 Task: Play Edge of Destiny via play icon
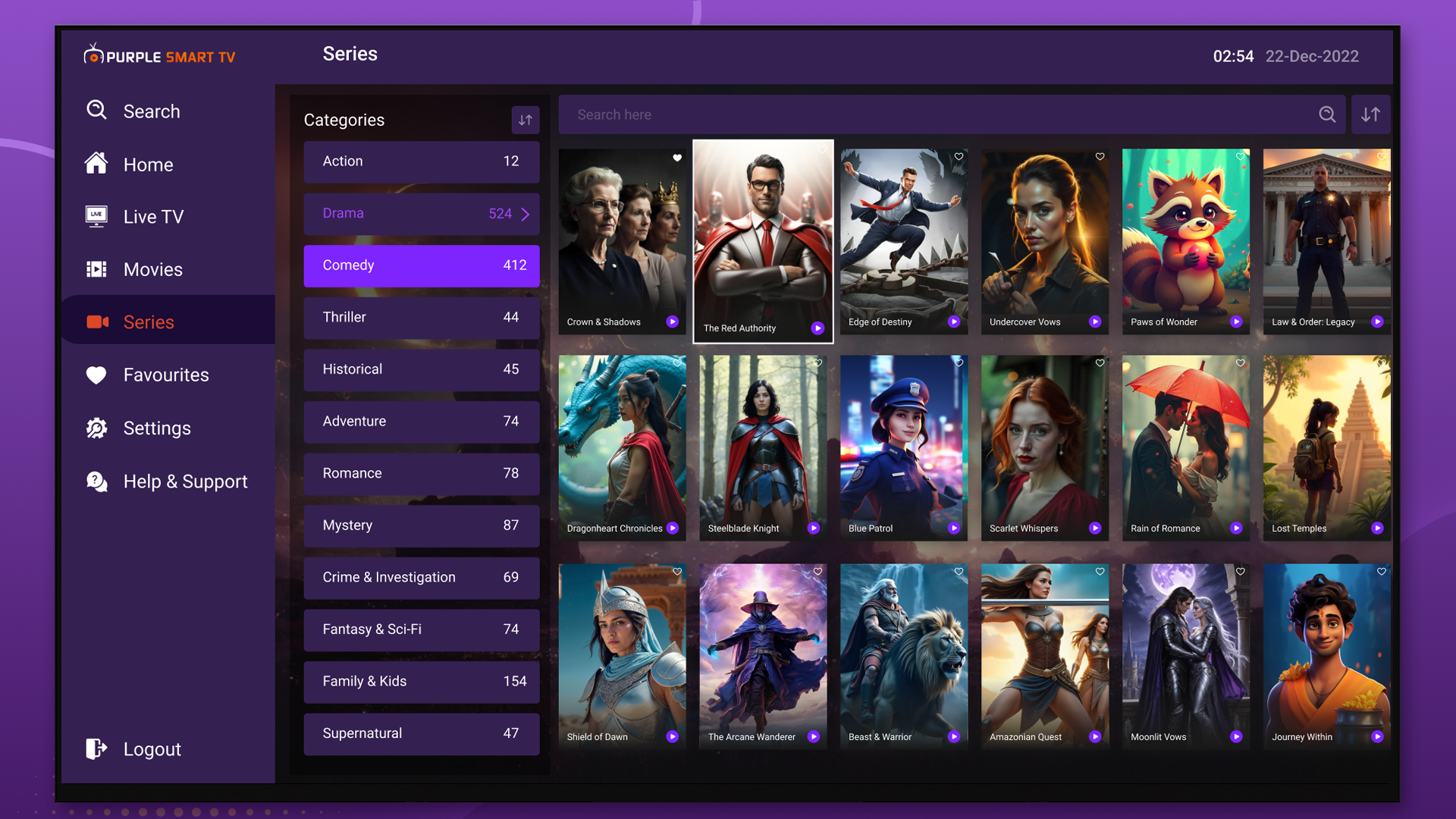pos(954,322)
